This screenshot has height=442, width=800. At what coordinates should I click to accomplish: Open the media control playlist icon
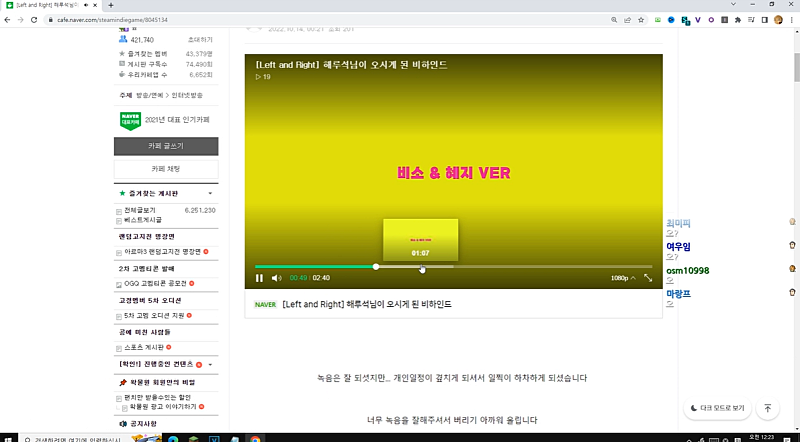[751, 20]
